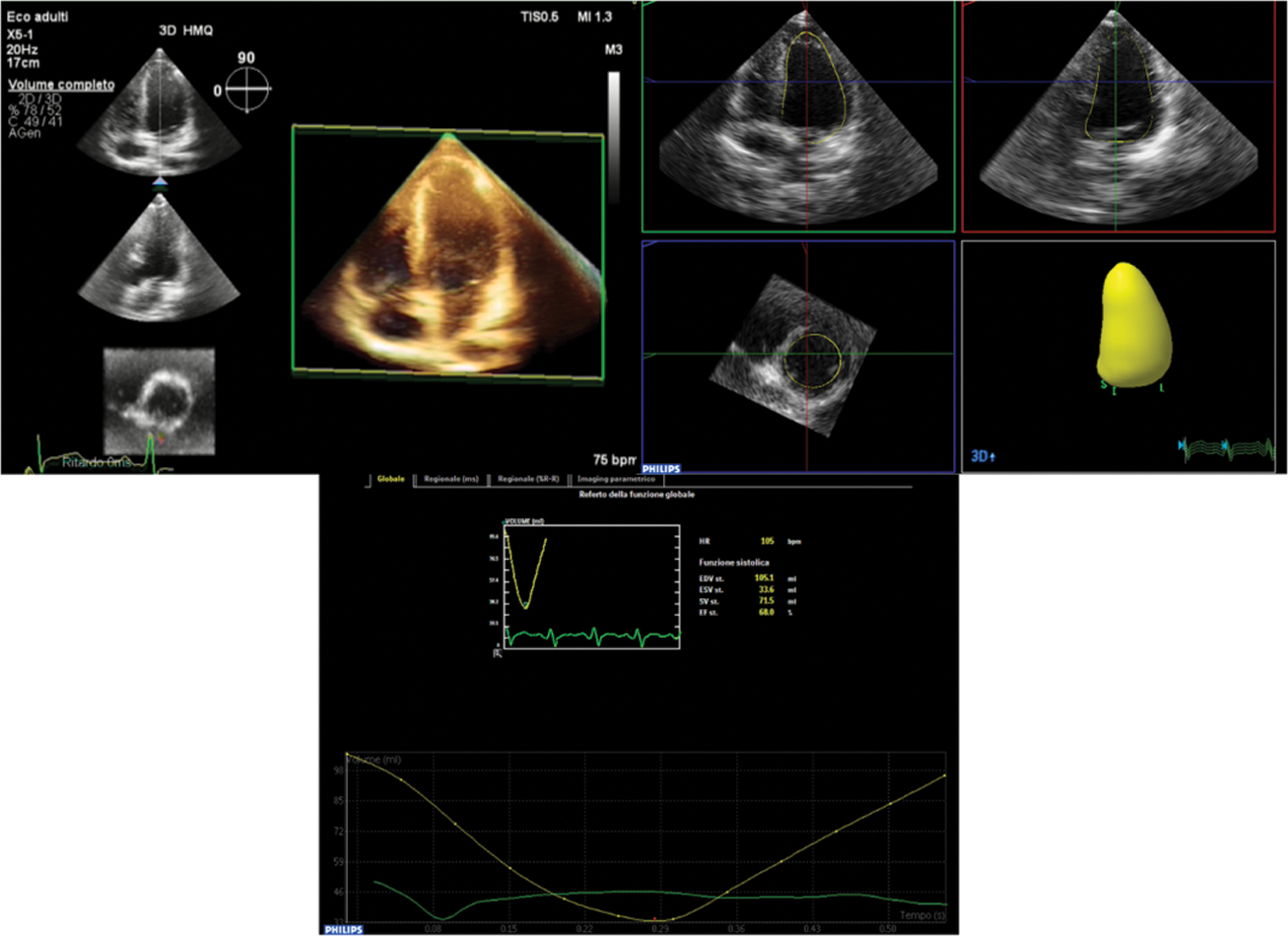This screenshot has height=936, width=1288.
Task: Click the rotation angle crosshair indicator
Action: [x=246, y=90]
